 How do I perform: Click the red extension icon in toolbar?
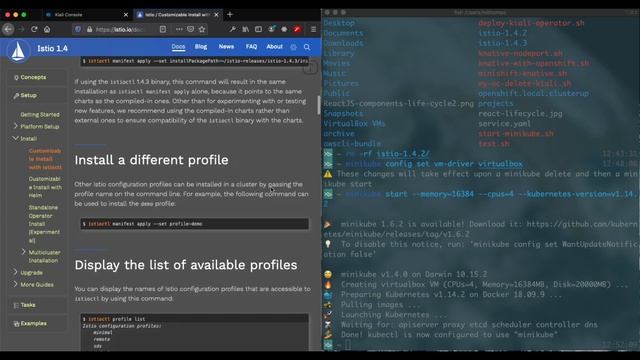[x=297, y=29]
